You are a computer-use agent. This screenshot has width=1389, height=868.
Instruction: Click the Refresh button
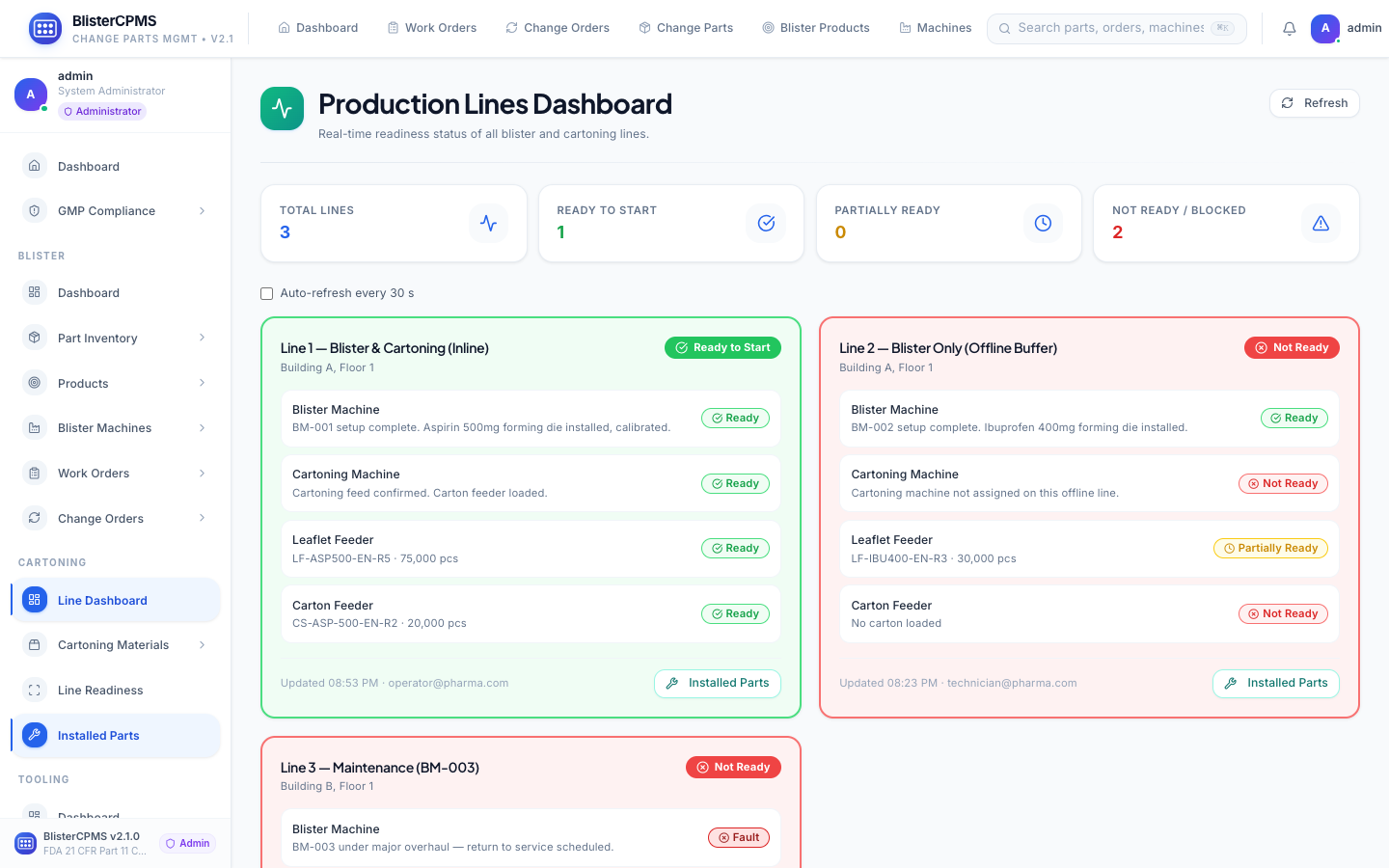pyautogui.click(x=1314, y=103)
